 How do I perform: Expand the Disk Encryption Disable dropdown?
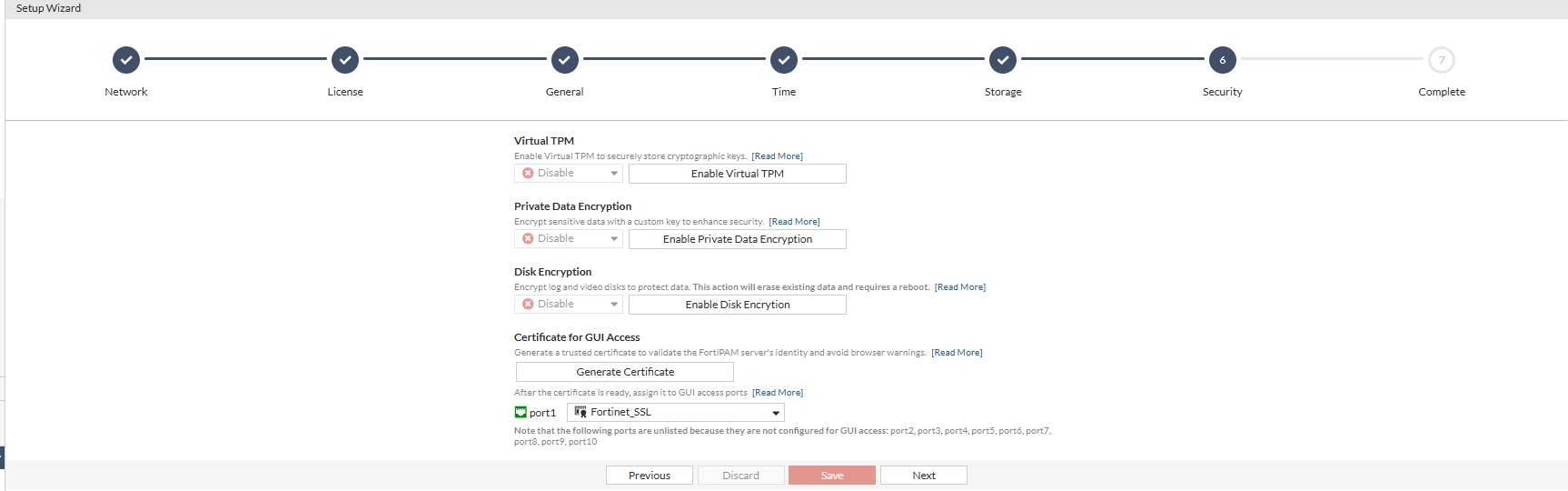click(x=569, y=305)
